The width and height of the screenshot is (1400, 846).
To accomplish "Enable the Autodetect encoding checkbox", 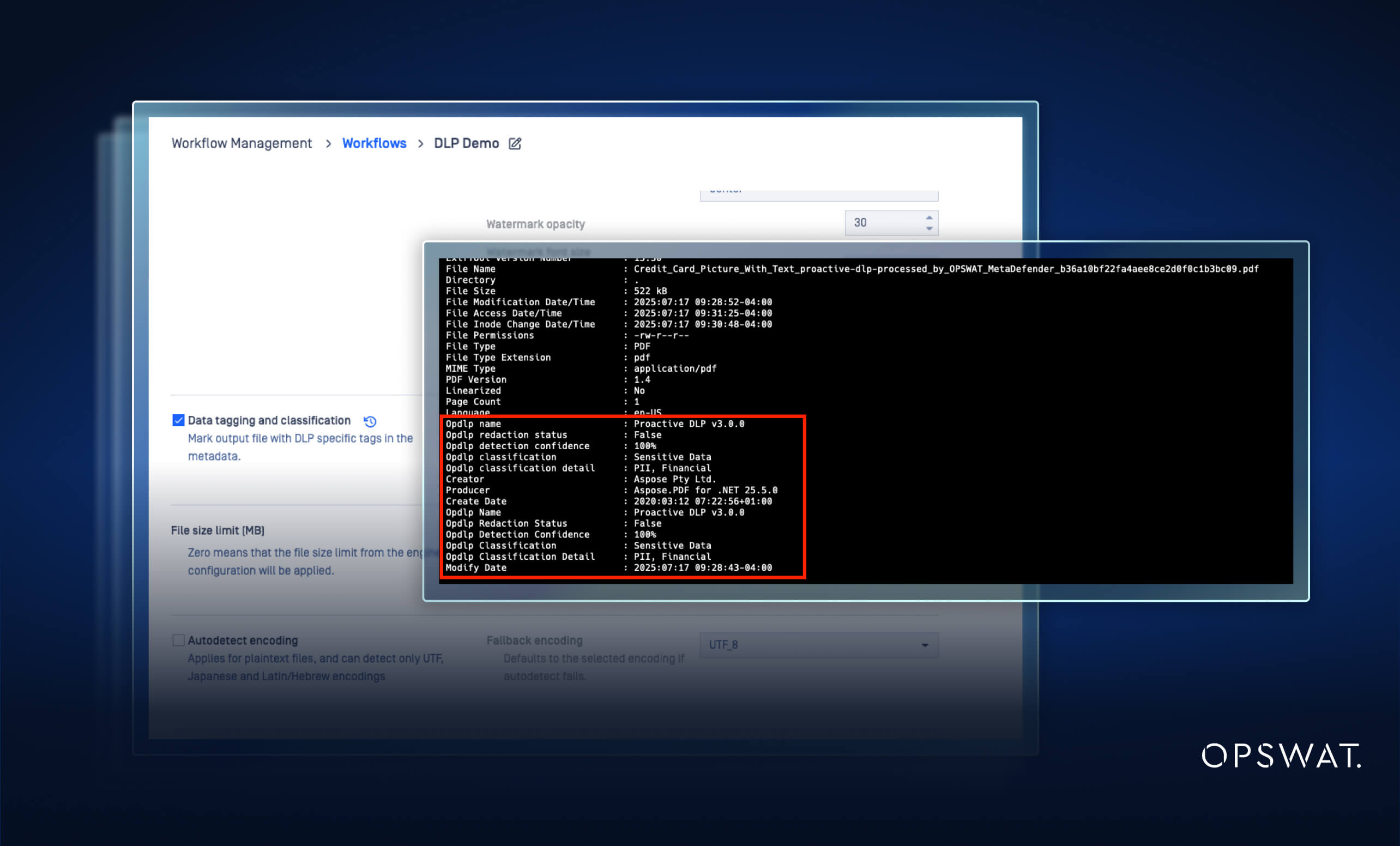I will click(178, 640).
